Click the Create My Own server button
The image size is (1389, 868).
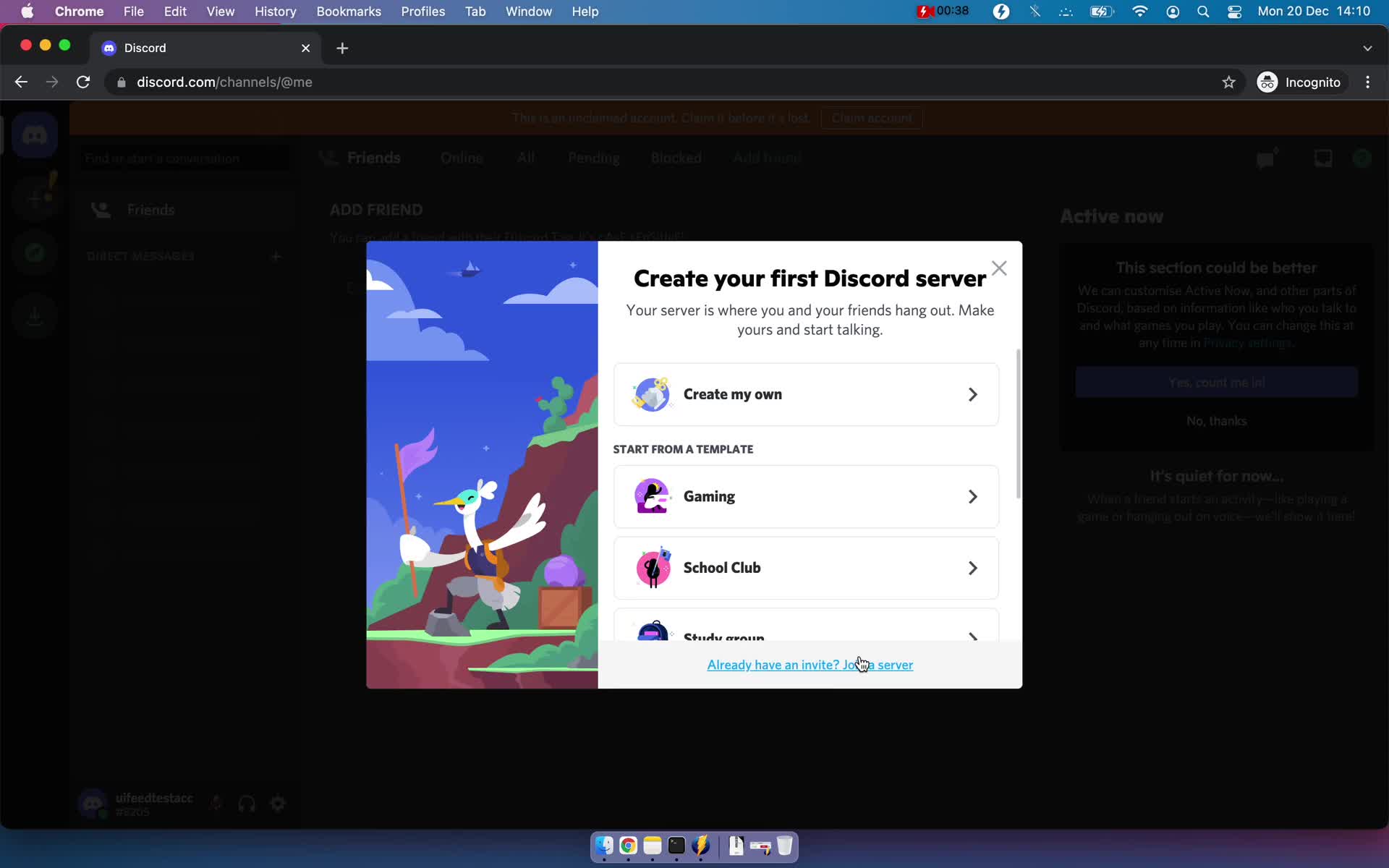pyautogui.click(x=805, y=394)
